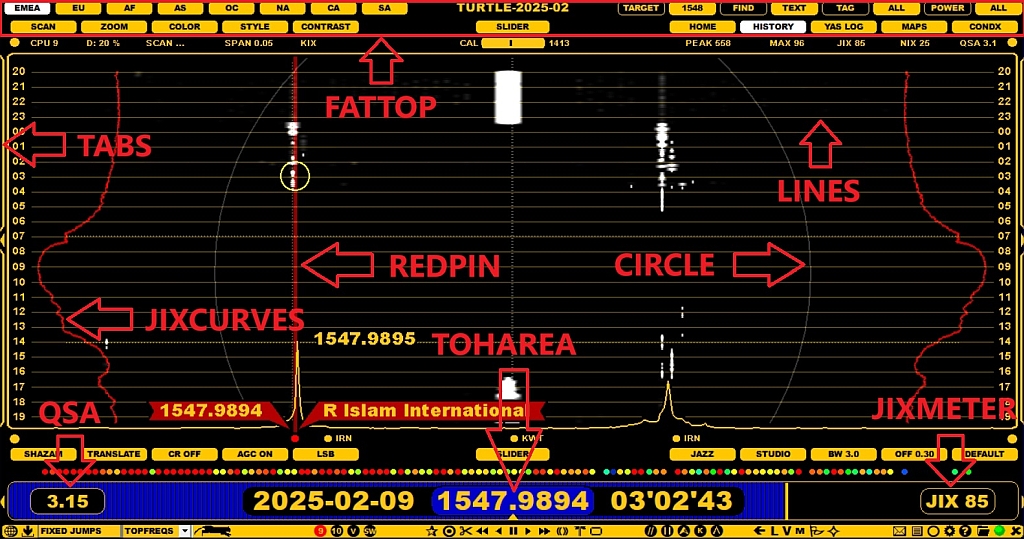The image size is (1024, 539).
Task: Toggle the STUDIO audio button
Action: [773, 454]
